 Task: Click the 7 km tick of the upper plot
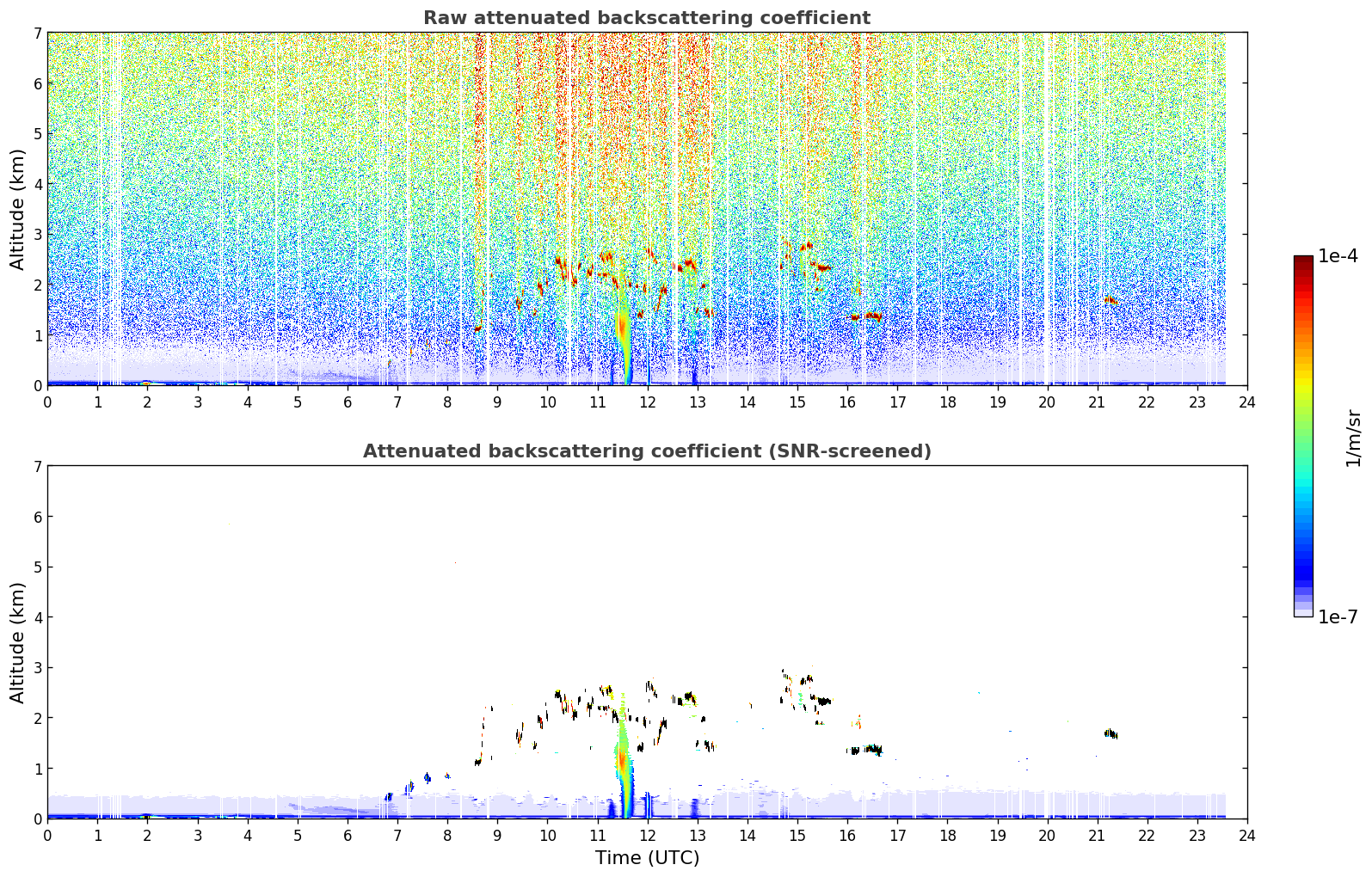coord(37,33)
